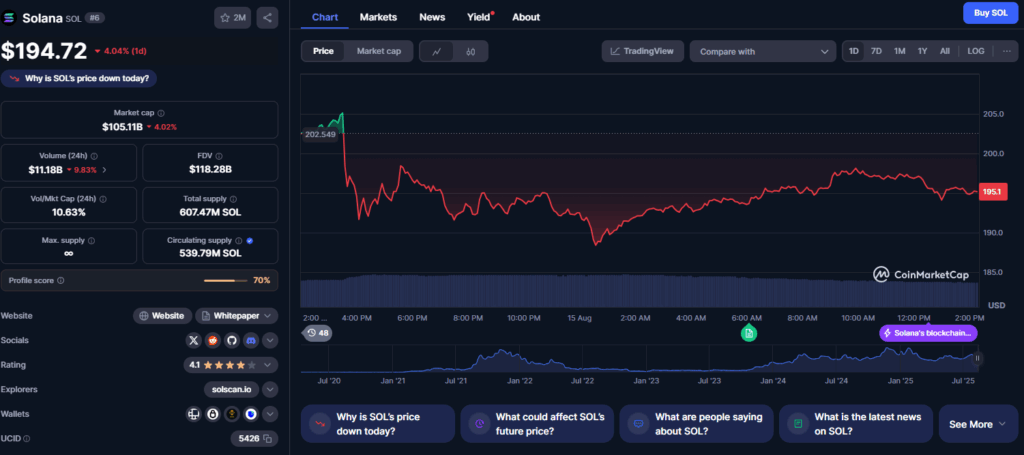The width and height of the screenshot is (1024, 455).
Task: Click the 'Why is SOL's price down today?' pill under the price
Action: (79, 78)
